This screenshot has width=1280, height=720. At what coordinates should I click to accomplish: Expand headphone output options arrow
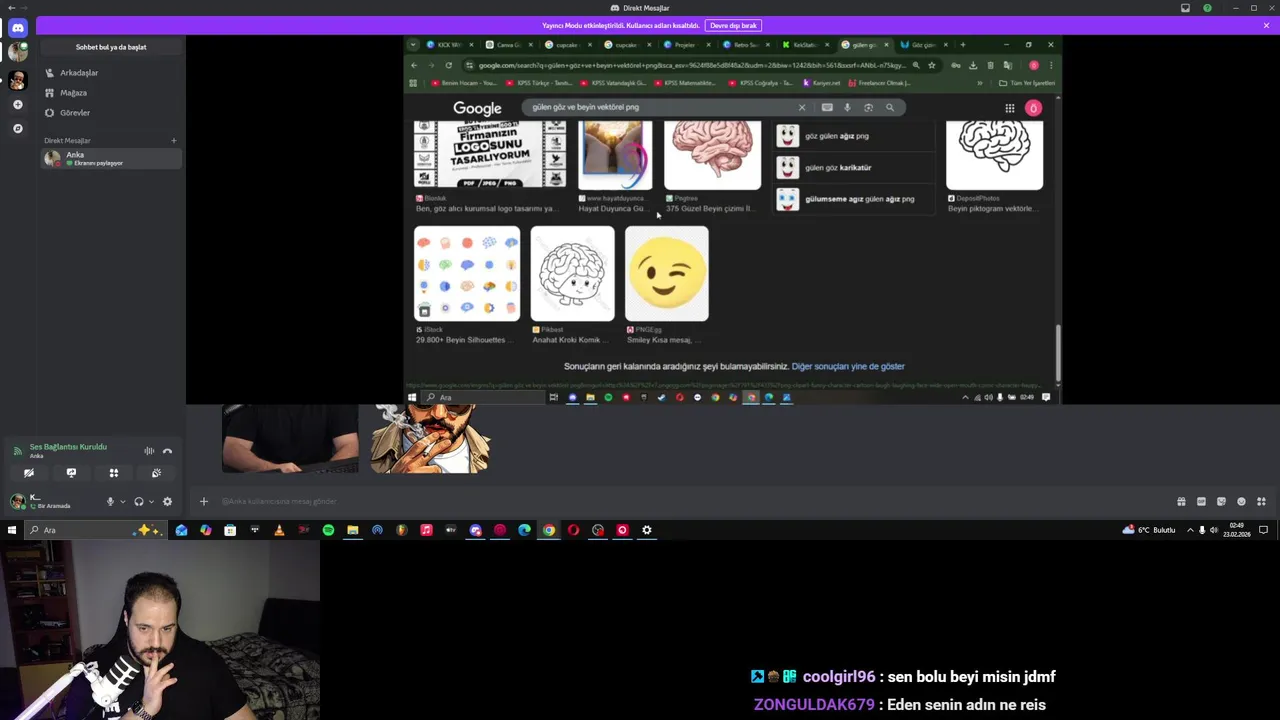(151, 502)
